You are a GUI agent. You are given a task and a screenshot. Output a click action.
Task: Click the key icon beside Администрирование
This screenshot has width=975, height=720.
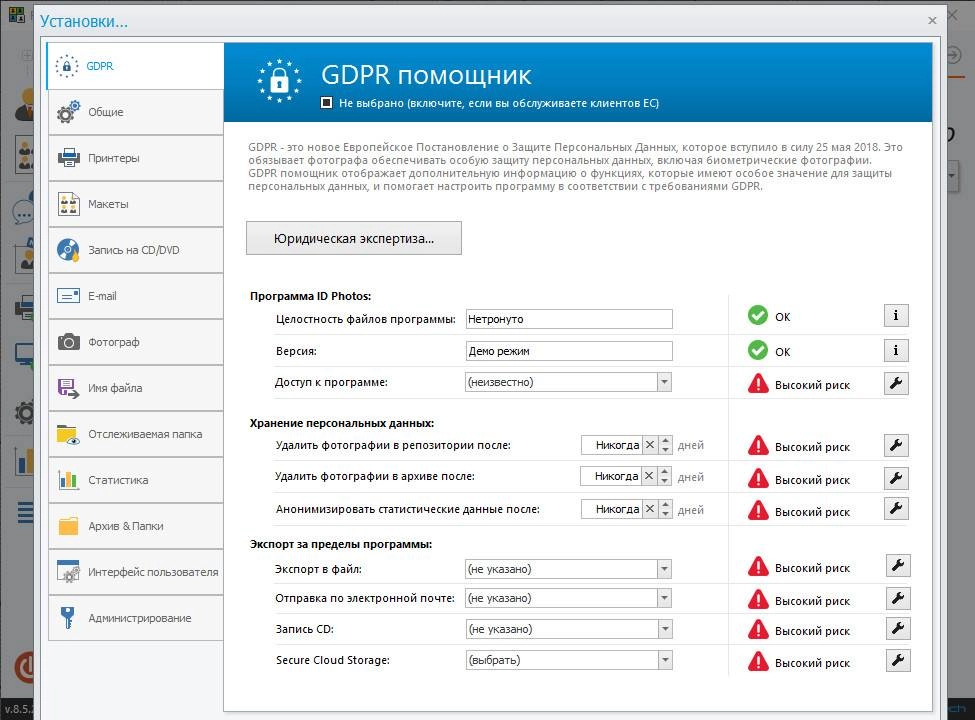click(x=68, y=618)
